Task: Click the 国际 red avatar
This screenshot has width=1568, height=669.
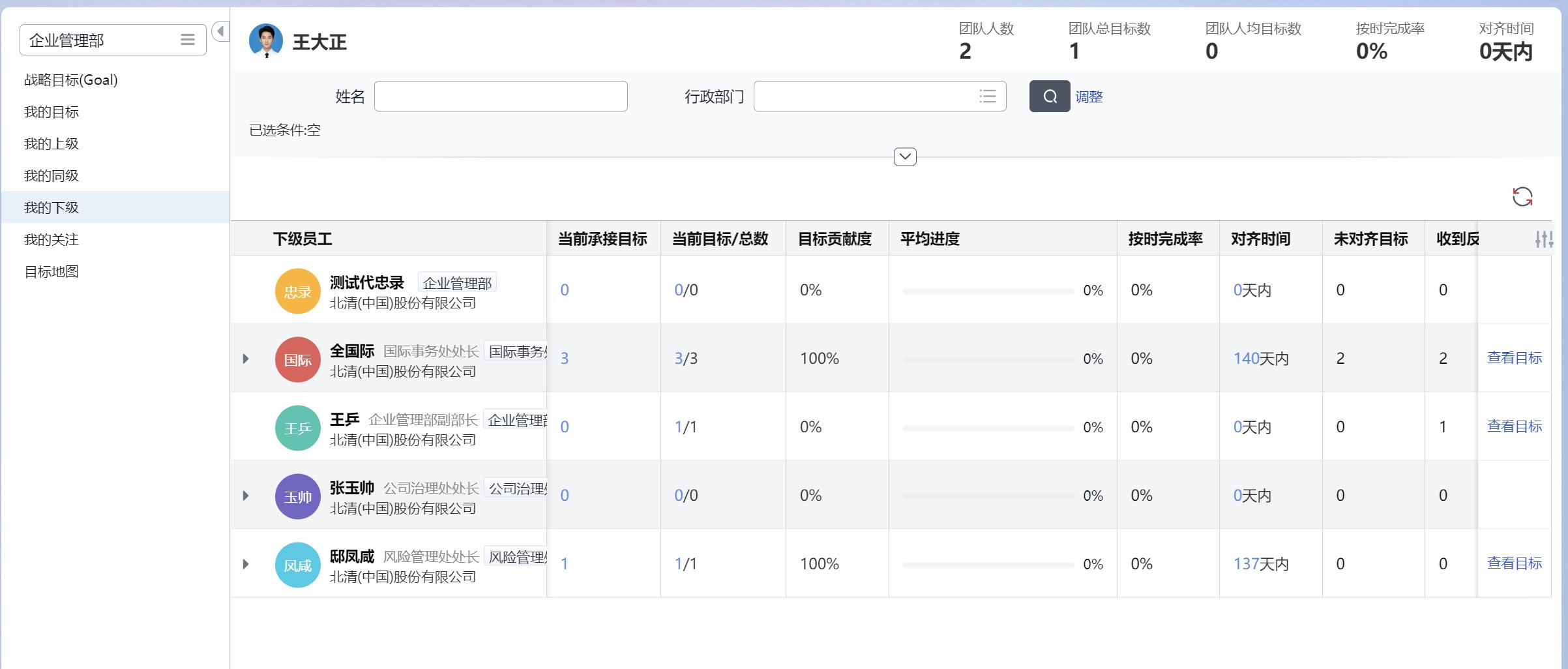Action: pos(298,360)
